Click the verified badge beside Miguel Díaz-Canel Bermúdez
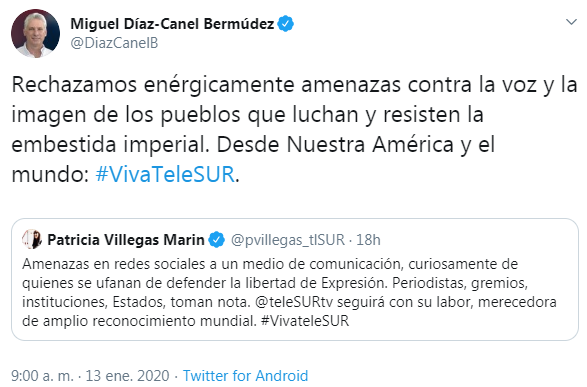 click(x=286, y=24)
